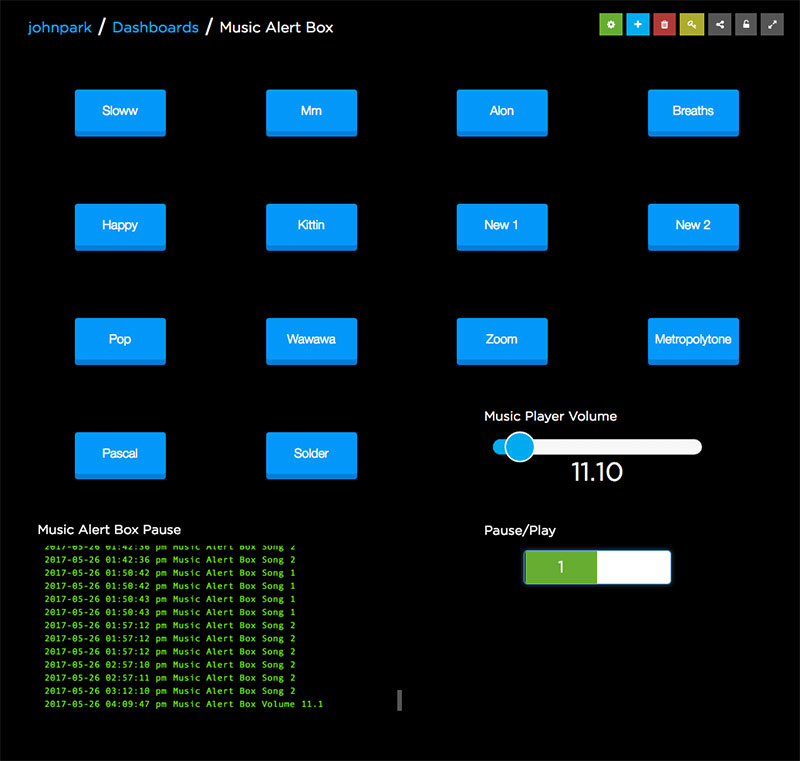800x761 pixels.
Task: Click the red trash delete icon
Action: tap(664, 25)
